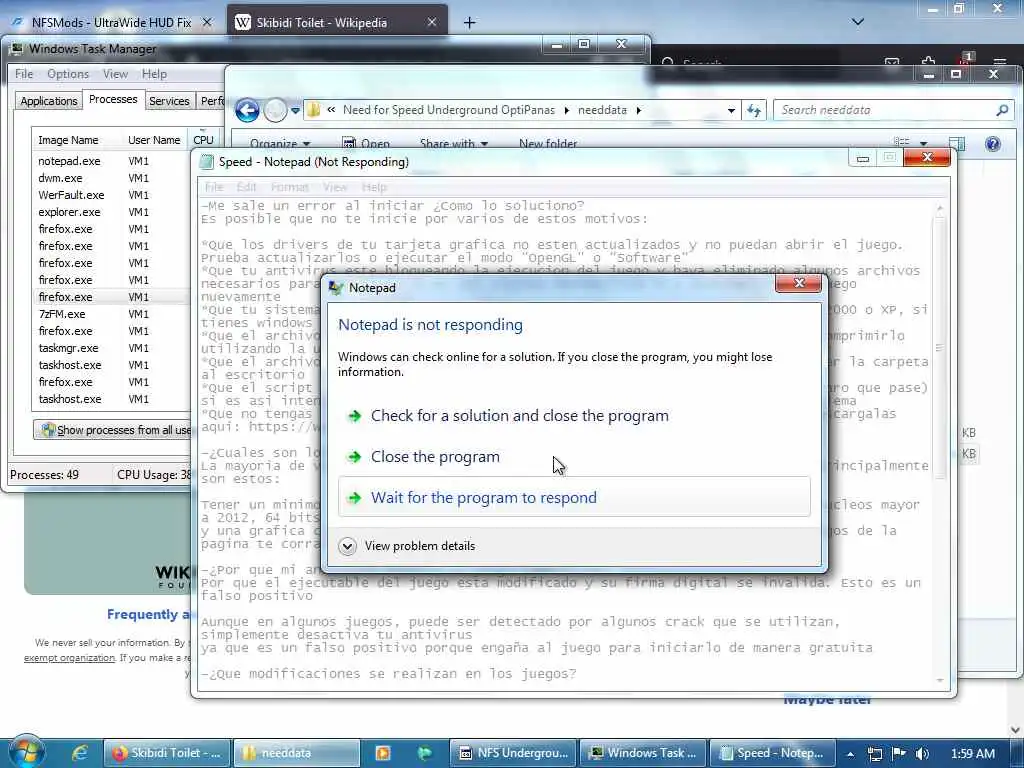
Task: Toggle the Explorer preview pane icon
Action: (x=957, y=144)
